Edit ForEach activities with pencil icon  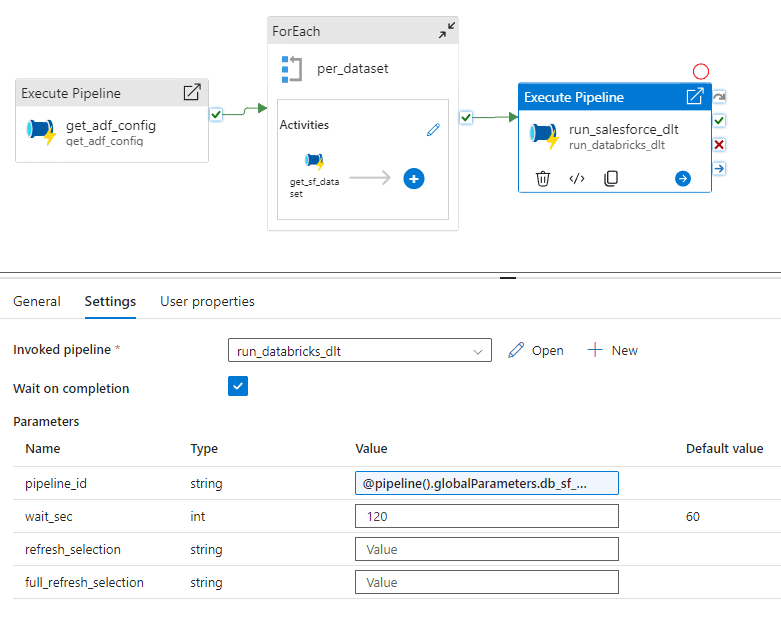(x=433, y=130)
